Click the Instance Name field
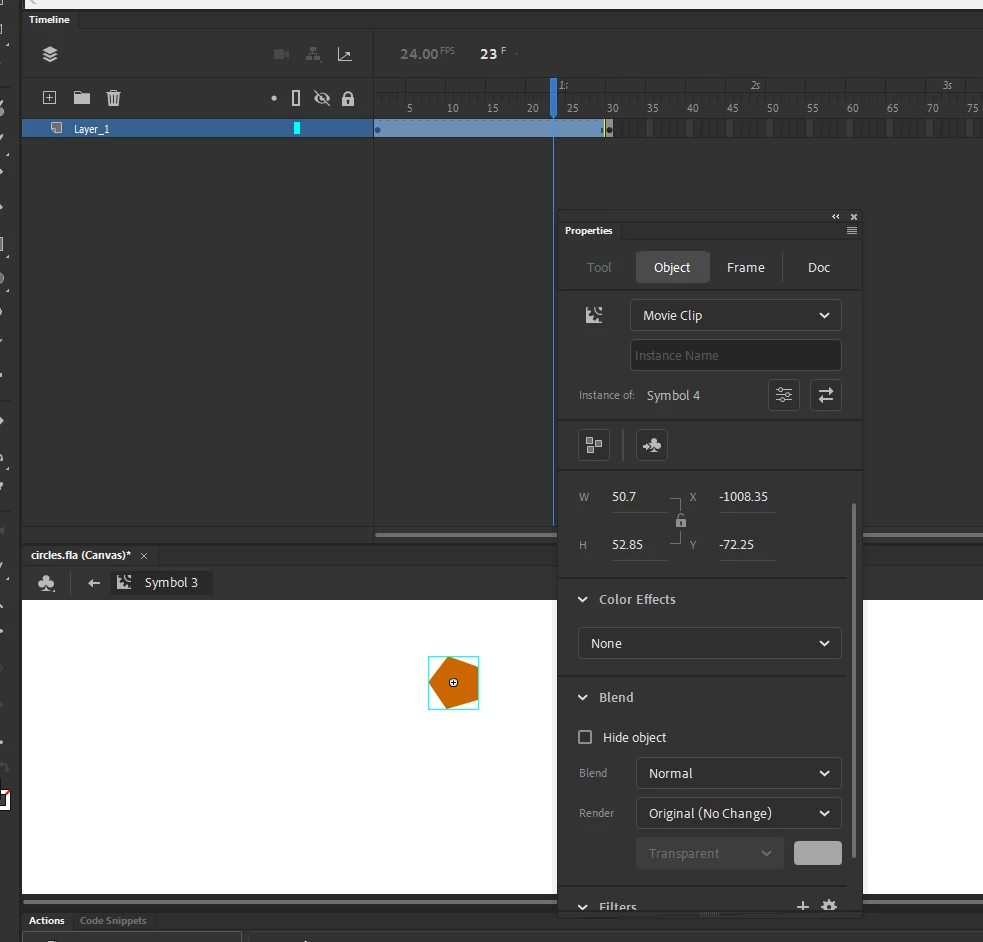 tap(735, 355)
